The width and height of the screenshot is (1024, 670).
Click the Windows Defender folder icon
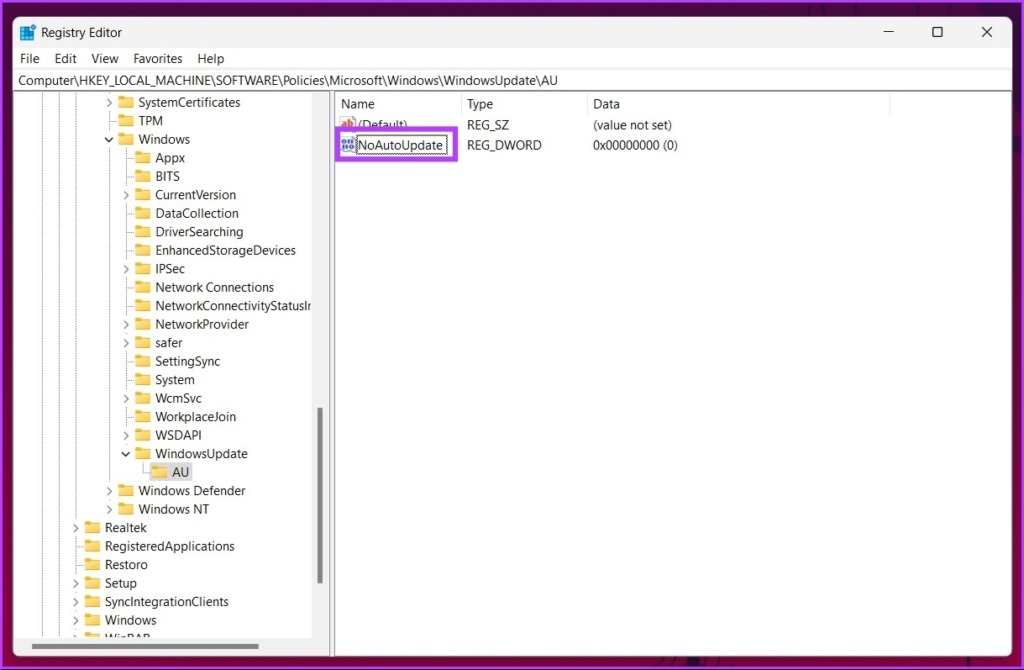[x=125, y=491]
